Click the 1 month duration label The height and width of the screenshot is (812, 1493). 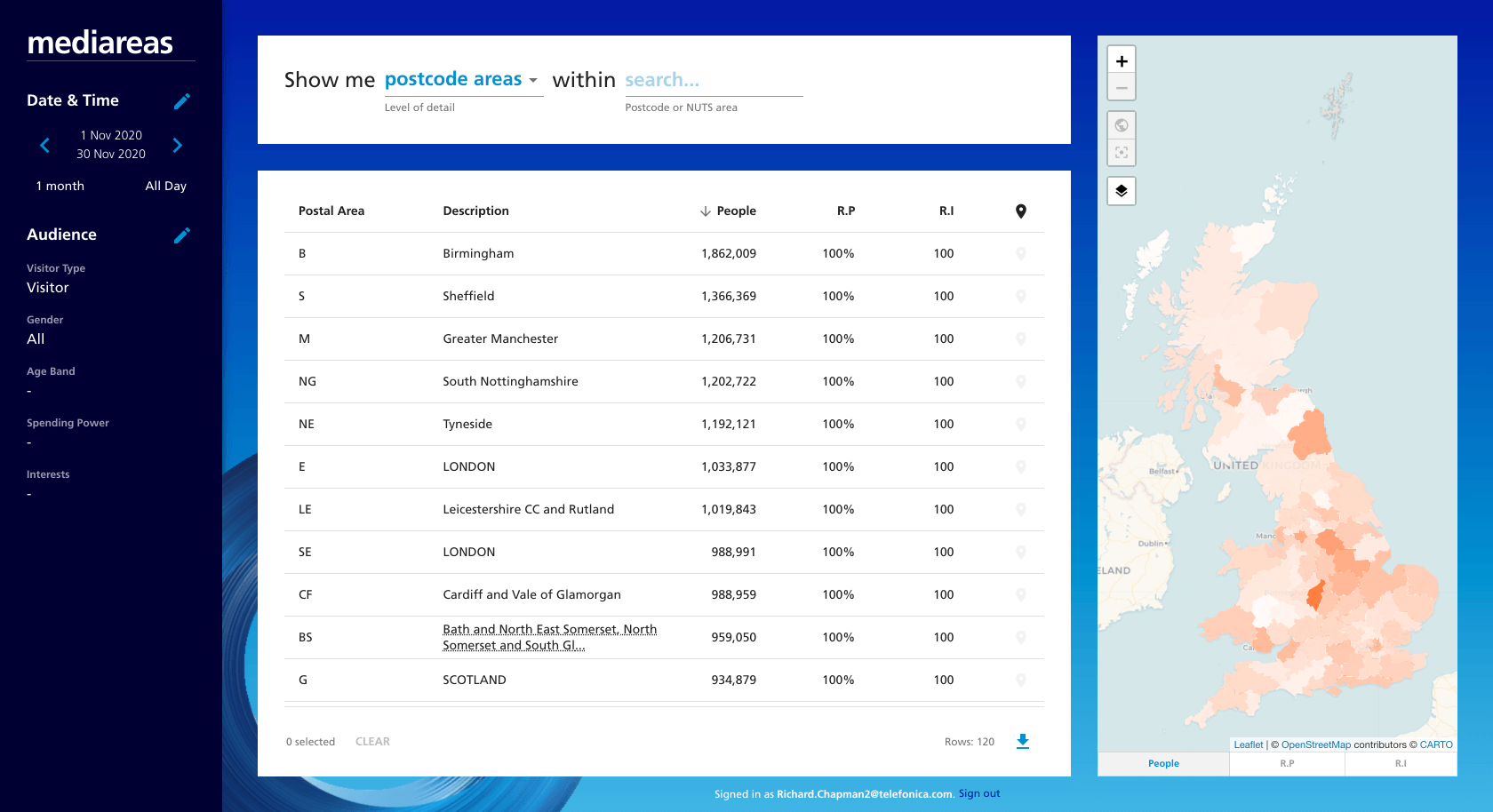[60, 187]
